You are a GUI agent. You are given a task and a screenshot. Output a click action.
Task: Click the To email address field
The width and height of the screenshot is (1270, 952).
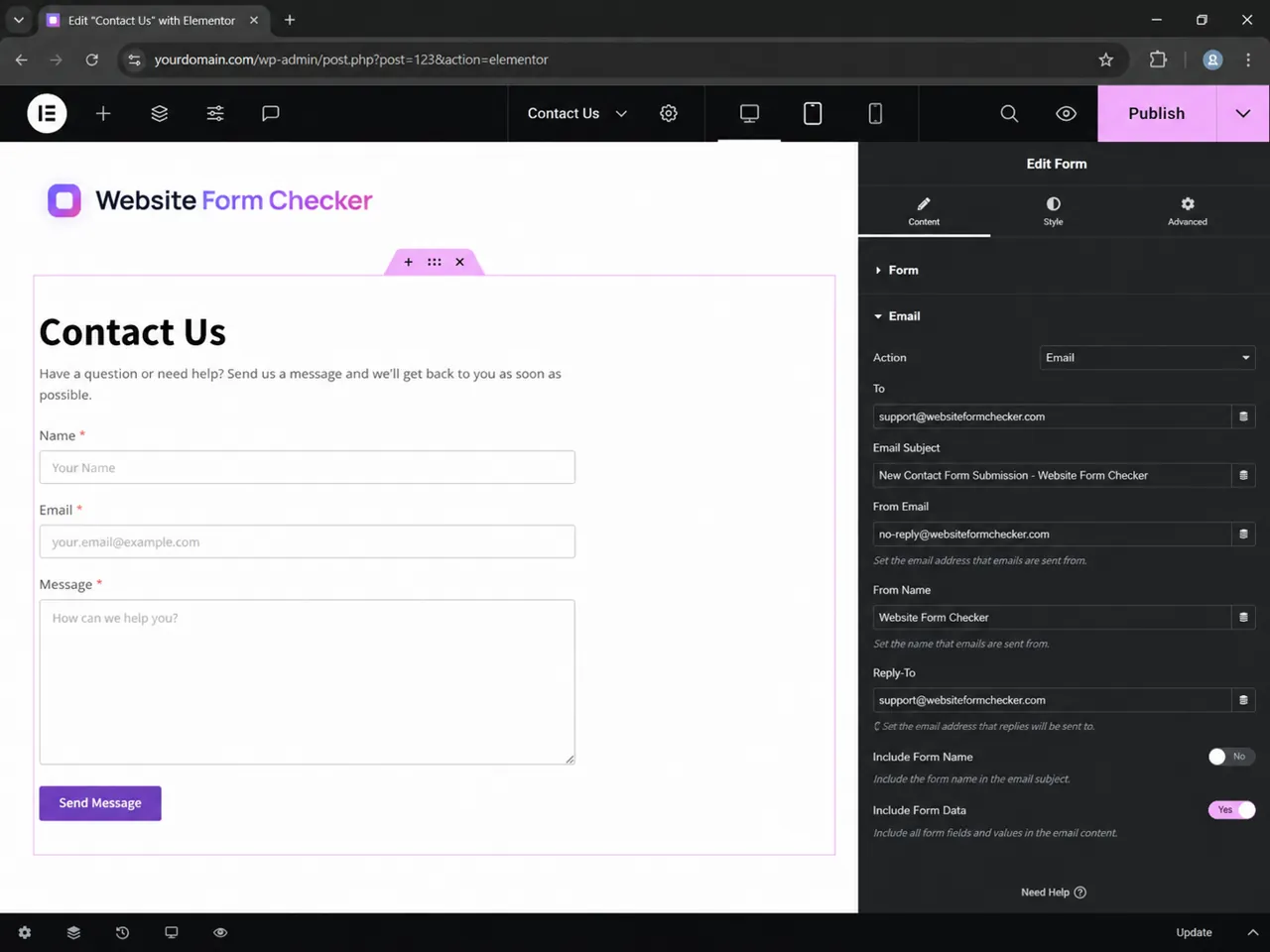point(1052,416)
